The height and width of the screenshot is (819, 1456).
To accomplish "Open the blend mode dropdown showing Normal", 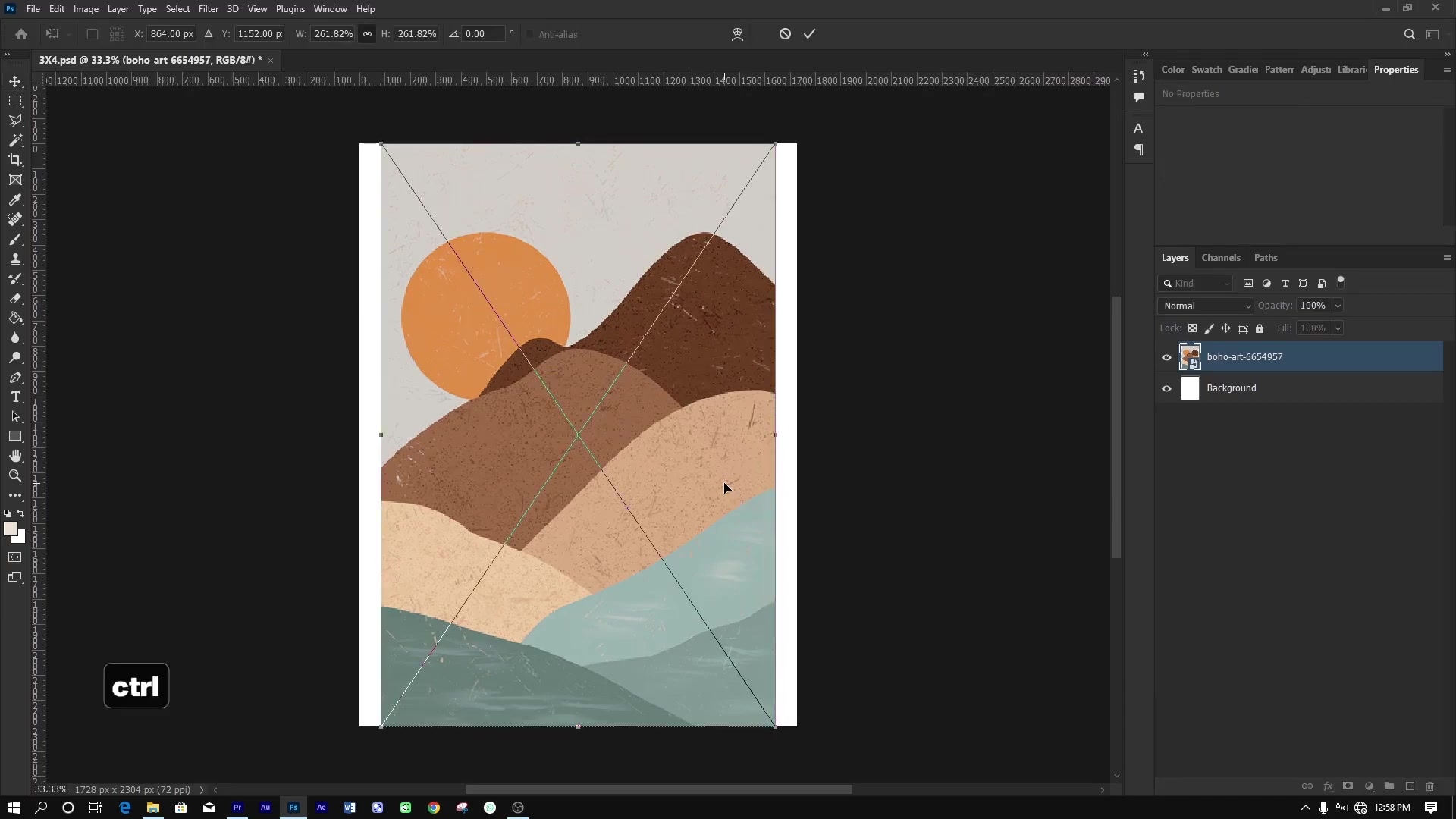I will pyautogui.click(x=1206, y=306).
